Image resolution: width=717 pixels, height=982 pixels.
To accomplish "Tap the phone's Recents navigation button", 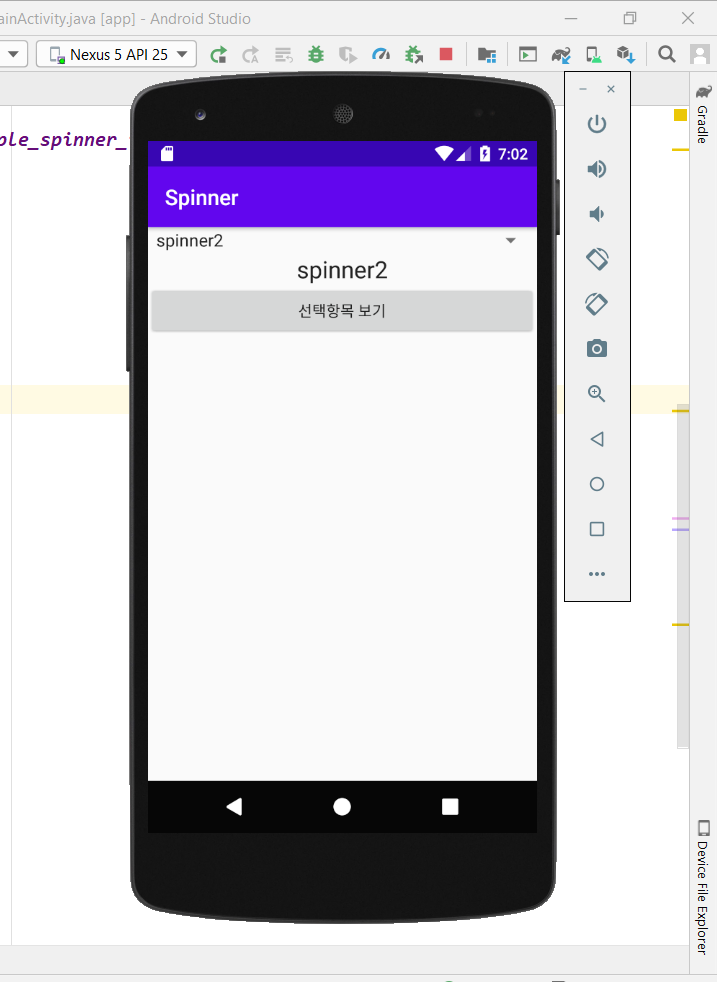I will (450, 807).
